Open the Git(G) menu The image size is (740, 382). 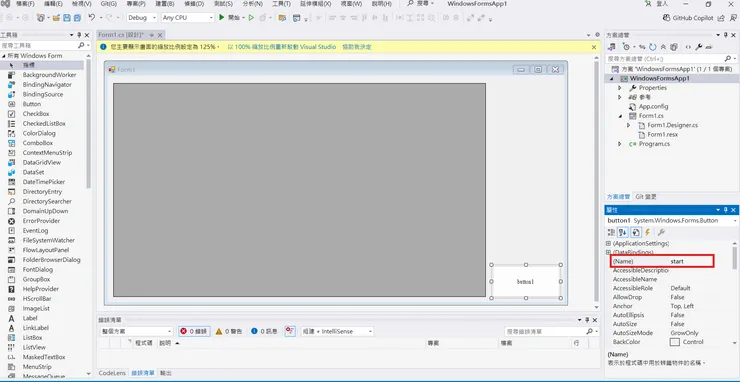tap(109, 4)
